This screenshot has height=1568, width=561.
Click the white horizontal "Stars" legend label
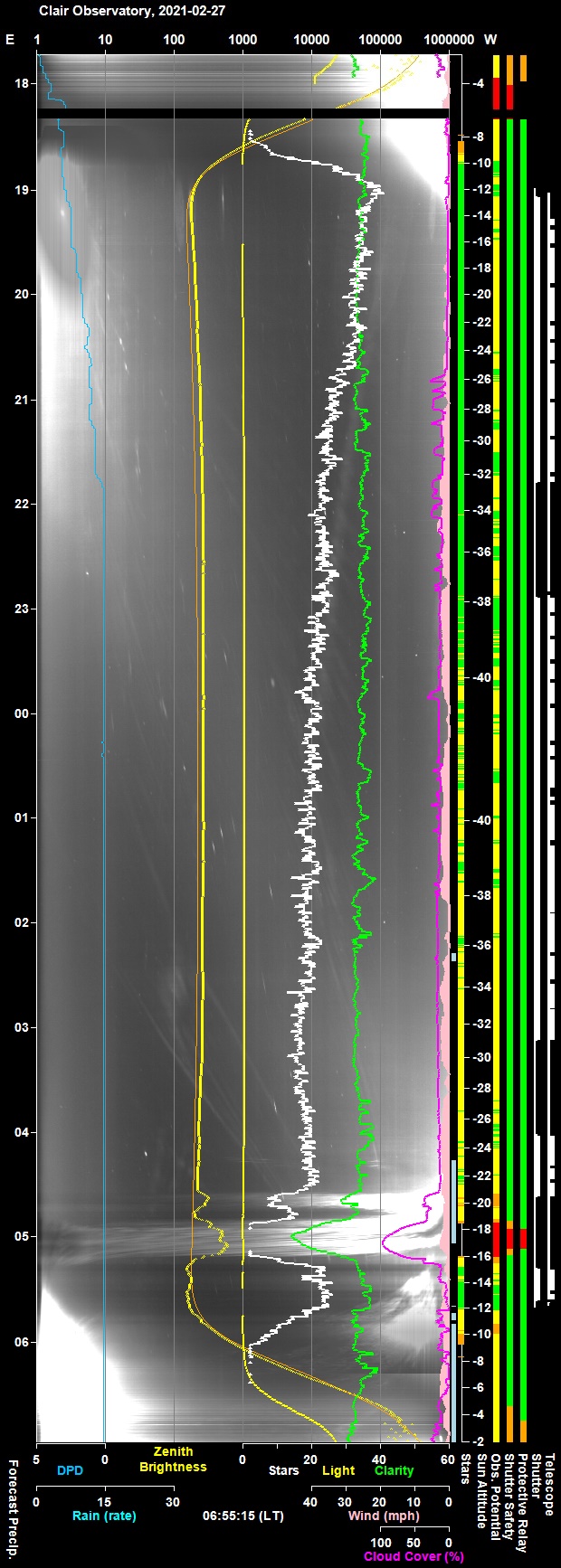[x=283, y=1471]
